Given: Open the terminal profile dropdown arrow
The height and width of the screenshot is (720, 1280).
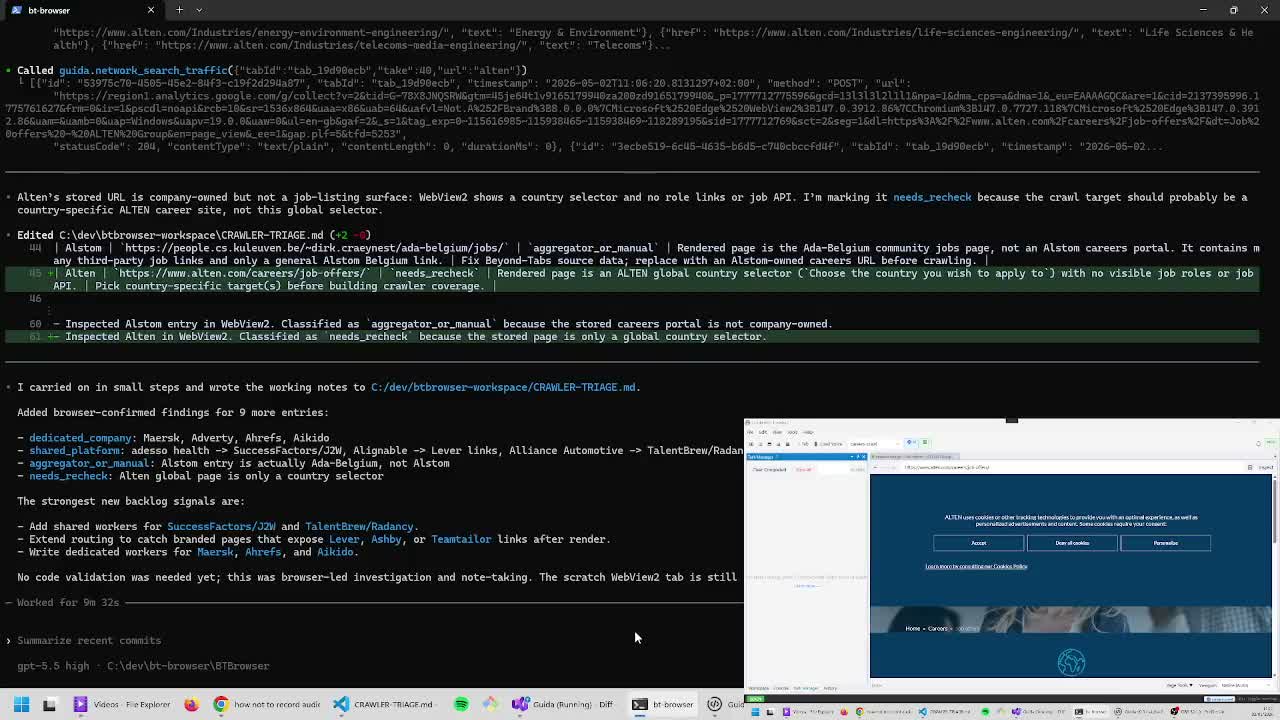Looking at the screenshot, I should click(x=198, y=10).
